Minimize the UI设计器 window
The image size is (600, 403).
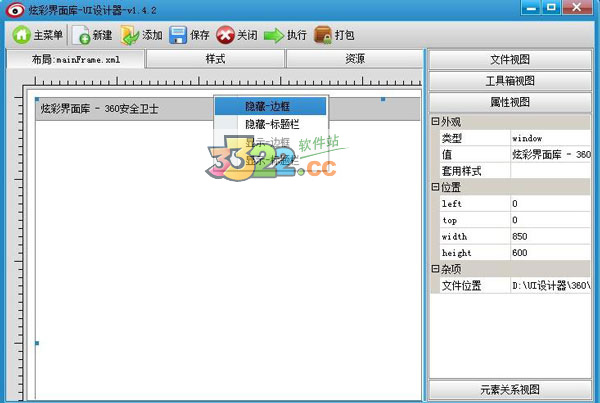pyautogui.click(x=531, y=8)
